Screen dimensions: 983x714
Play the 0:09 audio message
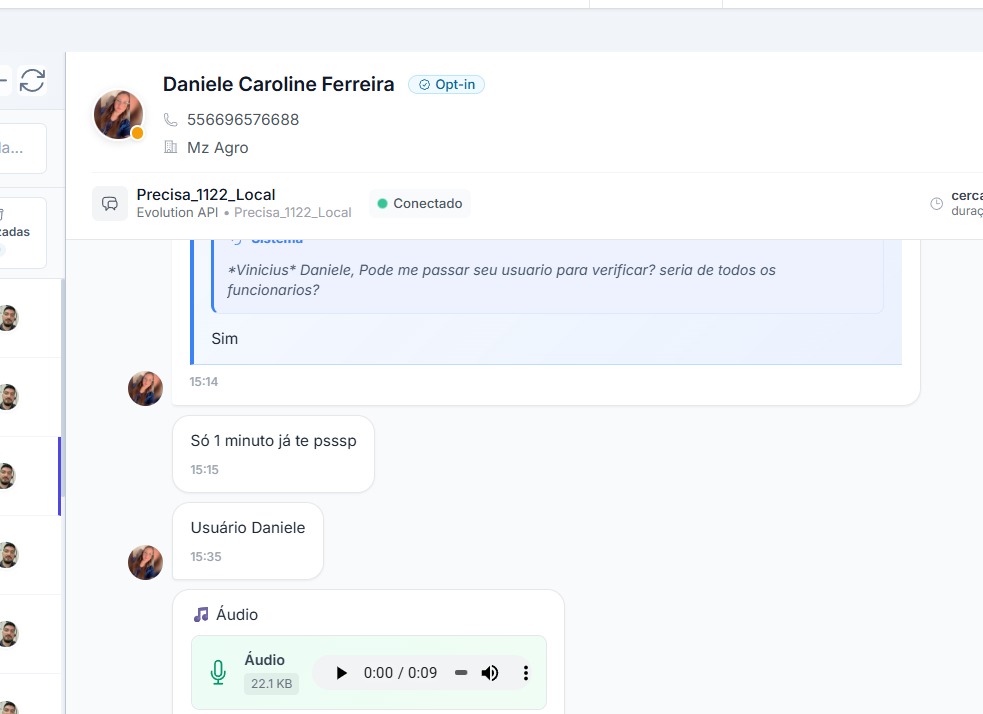click(341, 673)
